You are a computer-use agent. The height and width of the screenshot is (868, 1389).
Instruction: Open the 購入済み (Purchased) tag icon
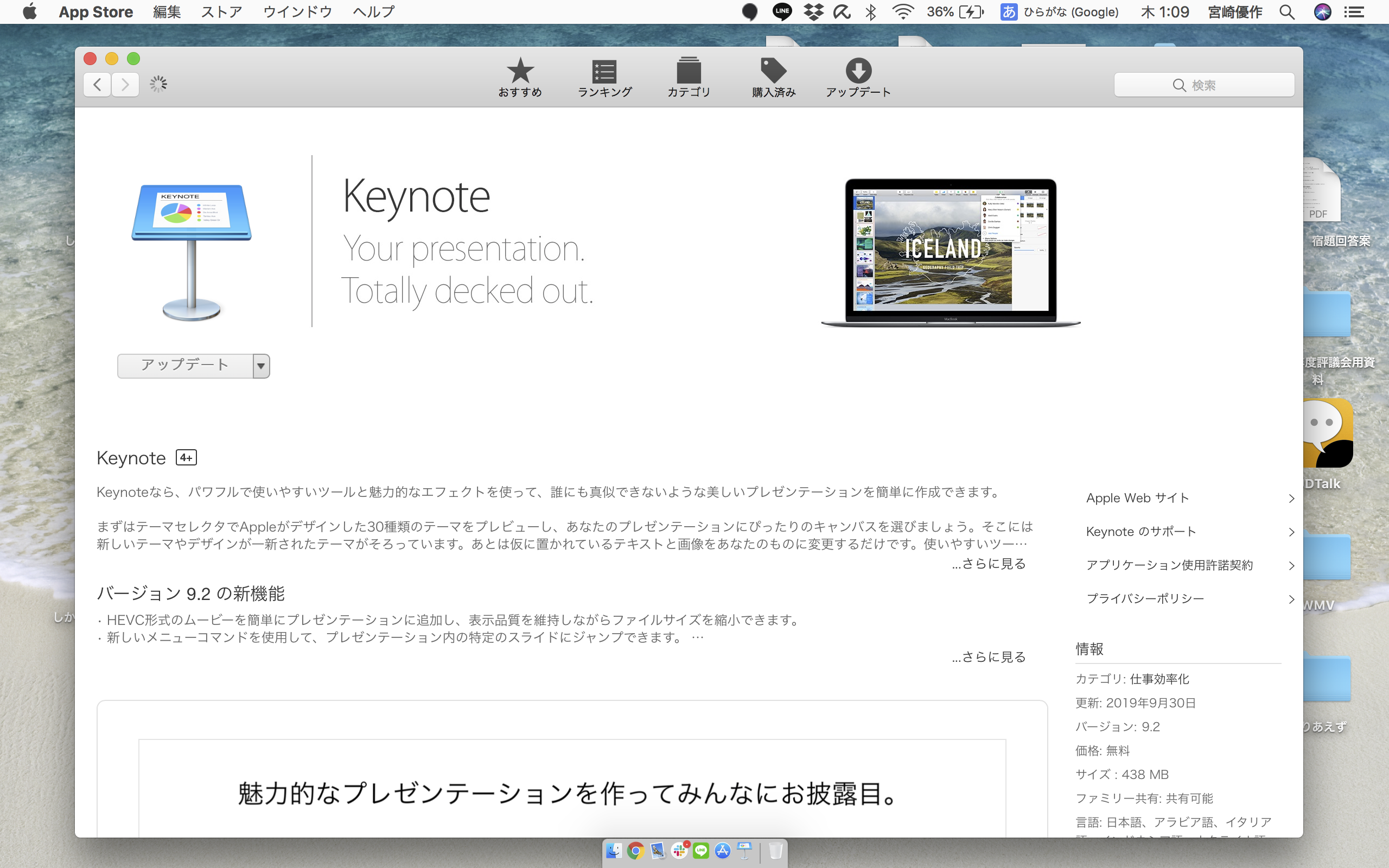773,71
